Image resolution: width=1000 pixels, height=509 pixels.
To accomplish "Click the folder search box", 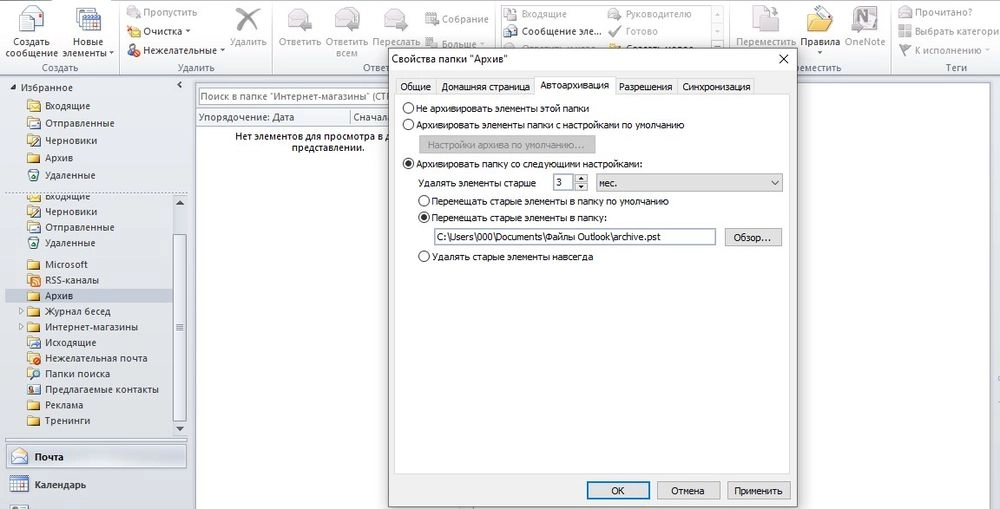I will pos(293,97).
